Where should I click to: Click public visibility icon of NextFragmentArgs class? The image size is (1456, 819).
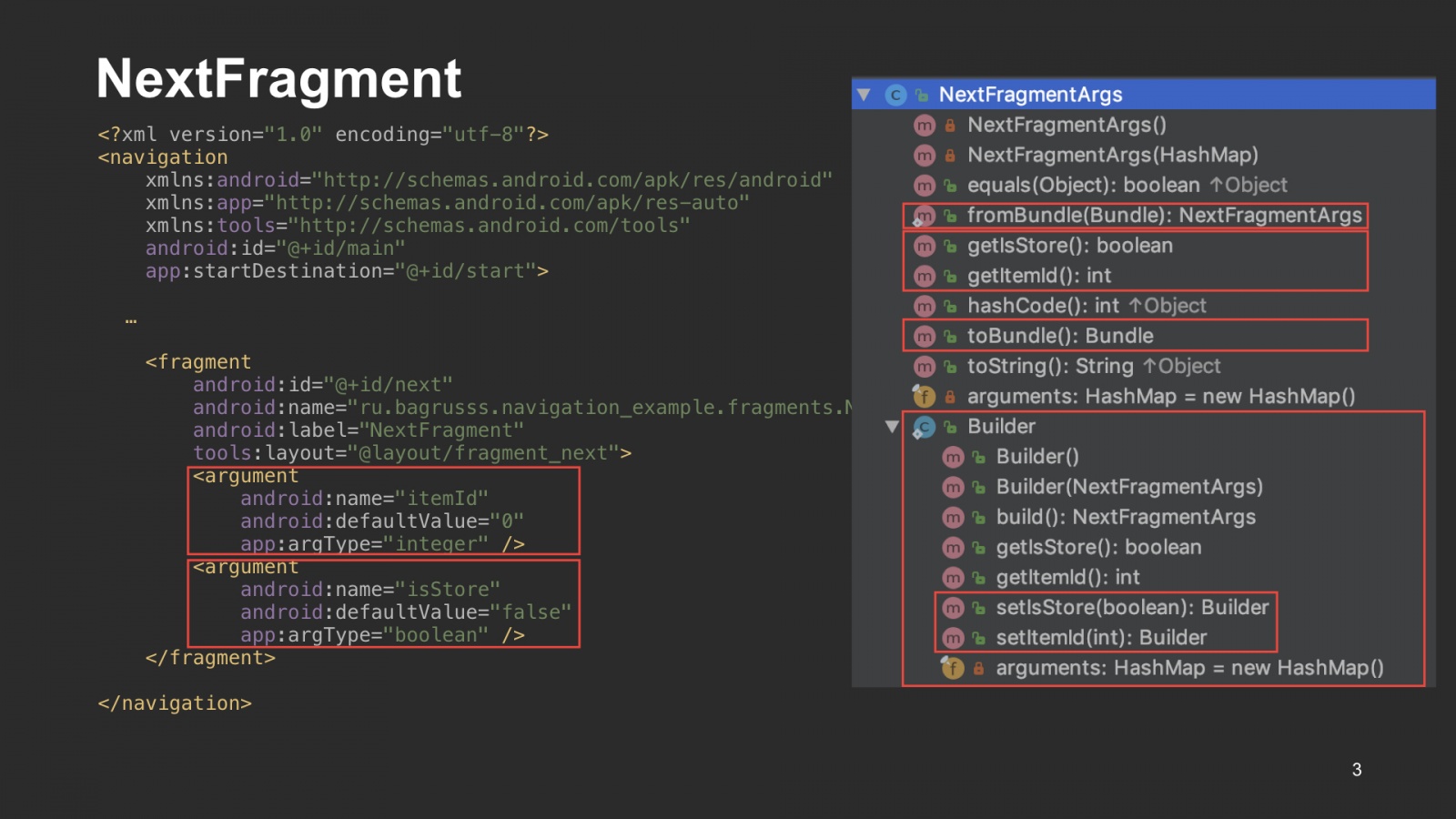(x=922, y=95)
